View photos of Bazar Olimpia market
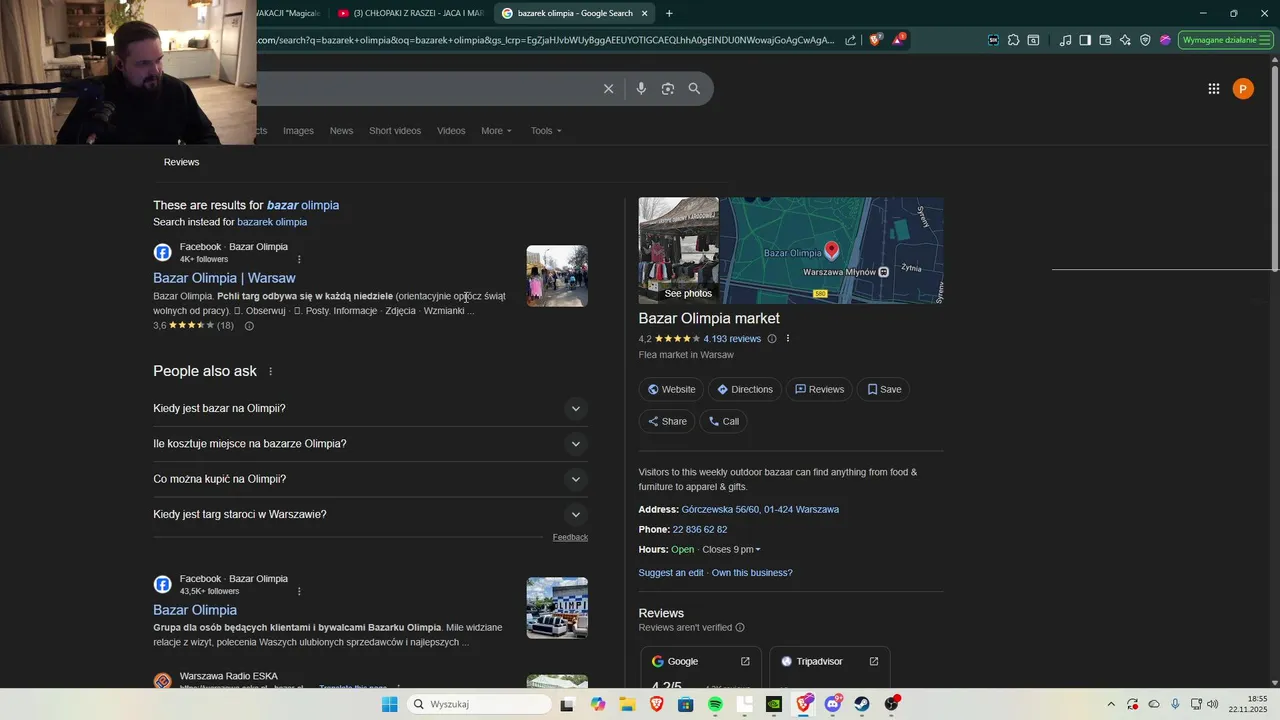Viewport: 1280px width, 720px height. (x=678, y=251)
